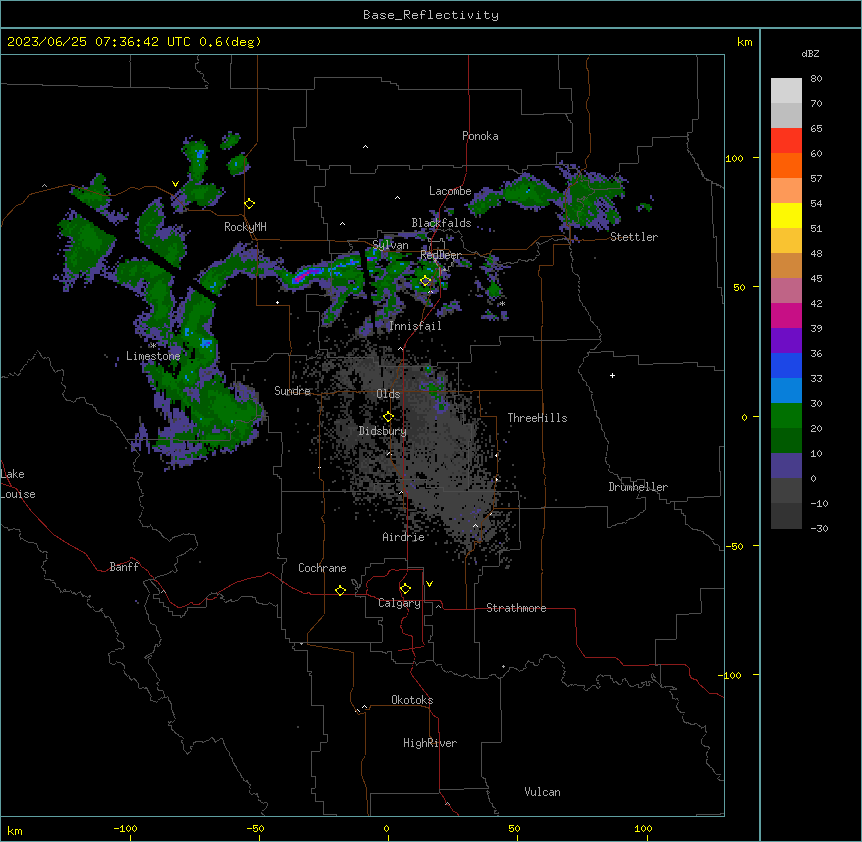
Task: Select the light gray 80-70 dBZ legend swatch
Action: tap(786, 91)
